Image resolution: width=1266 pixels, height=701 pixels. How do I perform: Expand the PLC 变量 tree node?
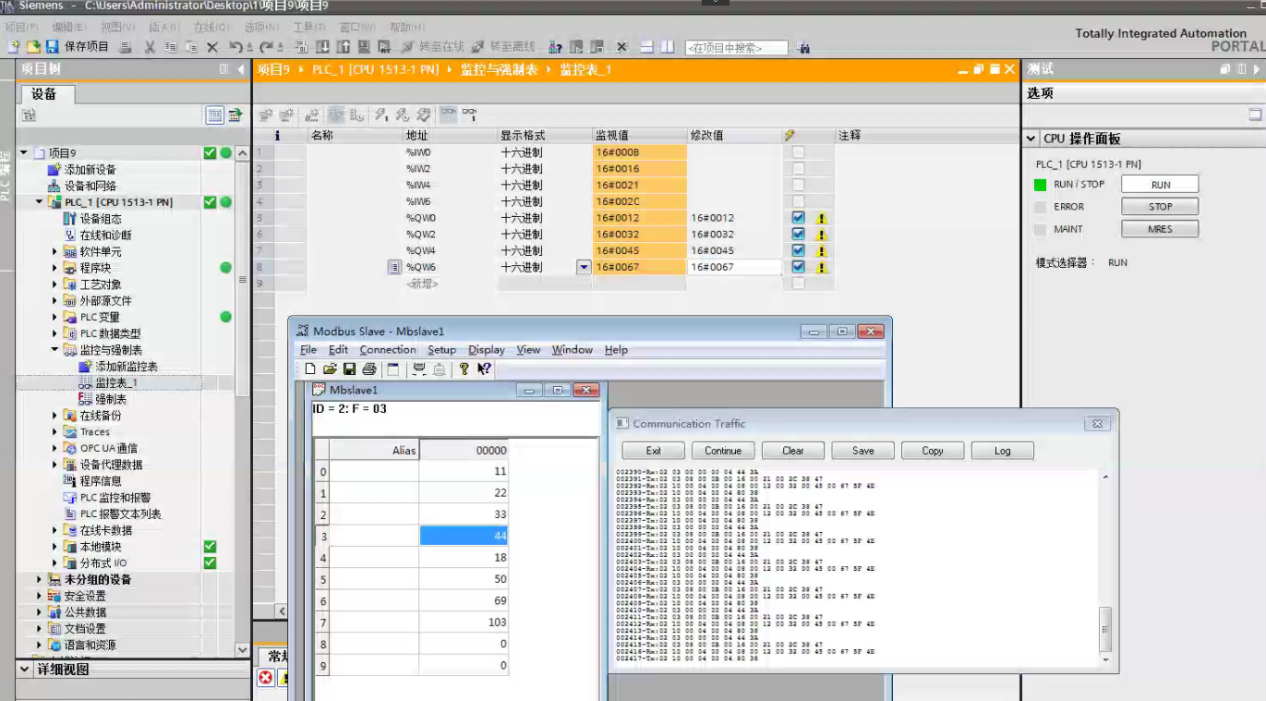click(56, 317)
